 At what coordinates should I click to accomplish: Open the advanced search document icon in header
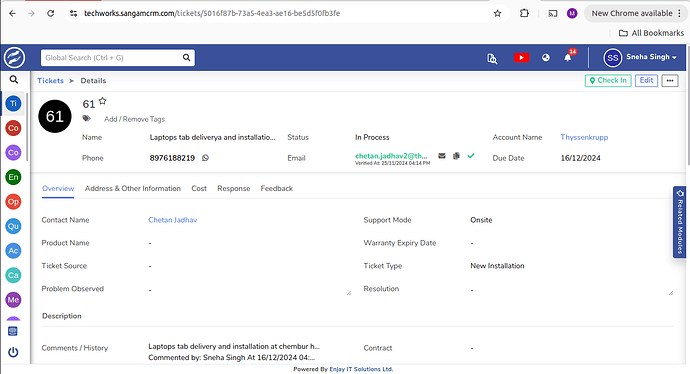[x=492, y=58]
